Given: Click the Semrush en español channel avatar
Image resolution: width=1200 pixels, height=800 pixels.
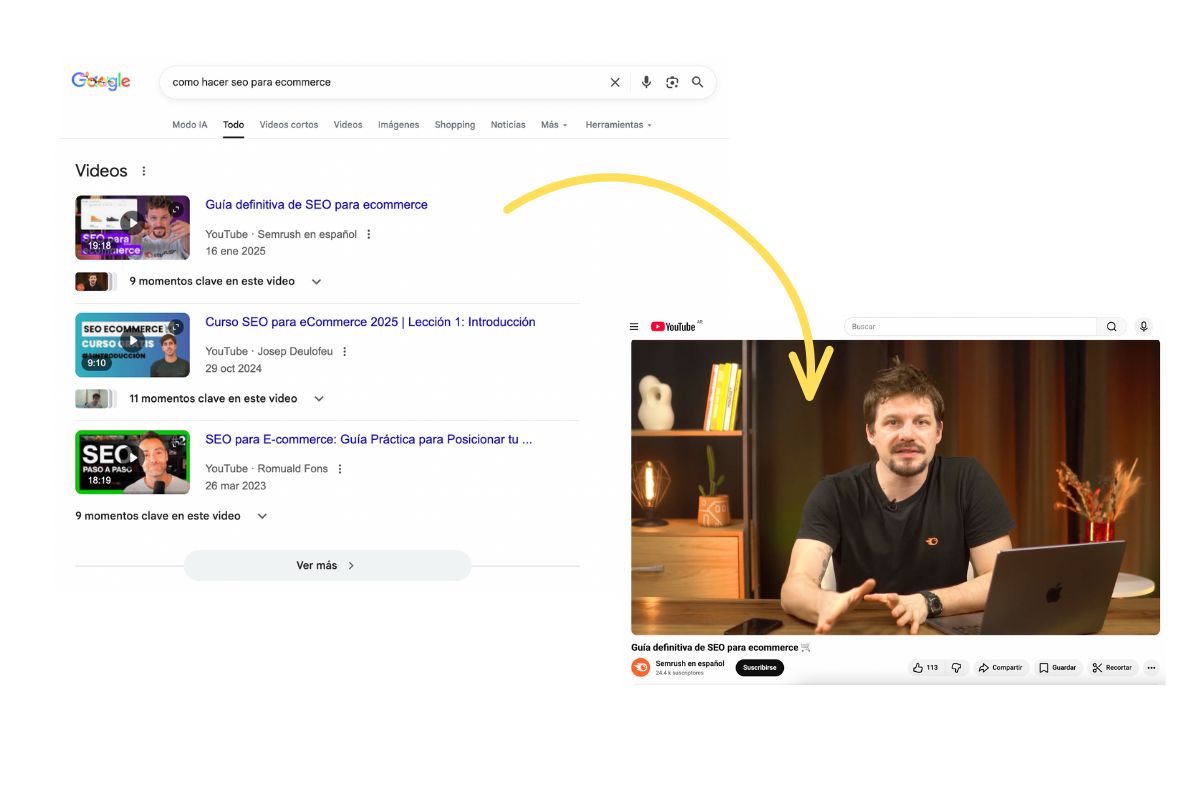Looking at the screenshot, I should click(x=640, y=667).
